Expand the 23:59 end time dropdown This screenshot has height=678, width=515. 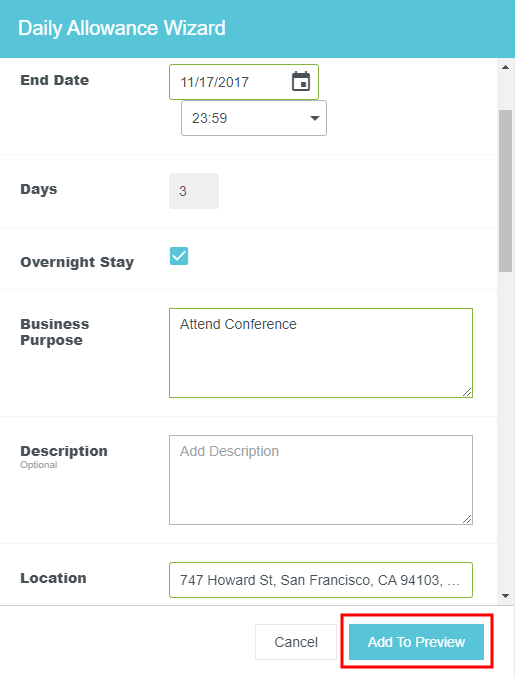point(254,118)
